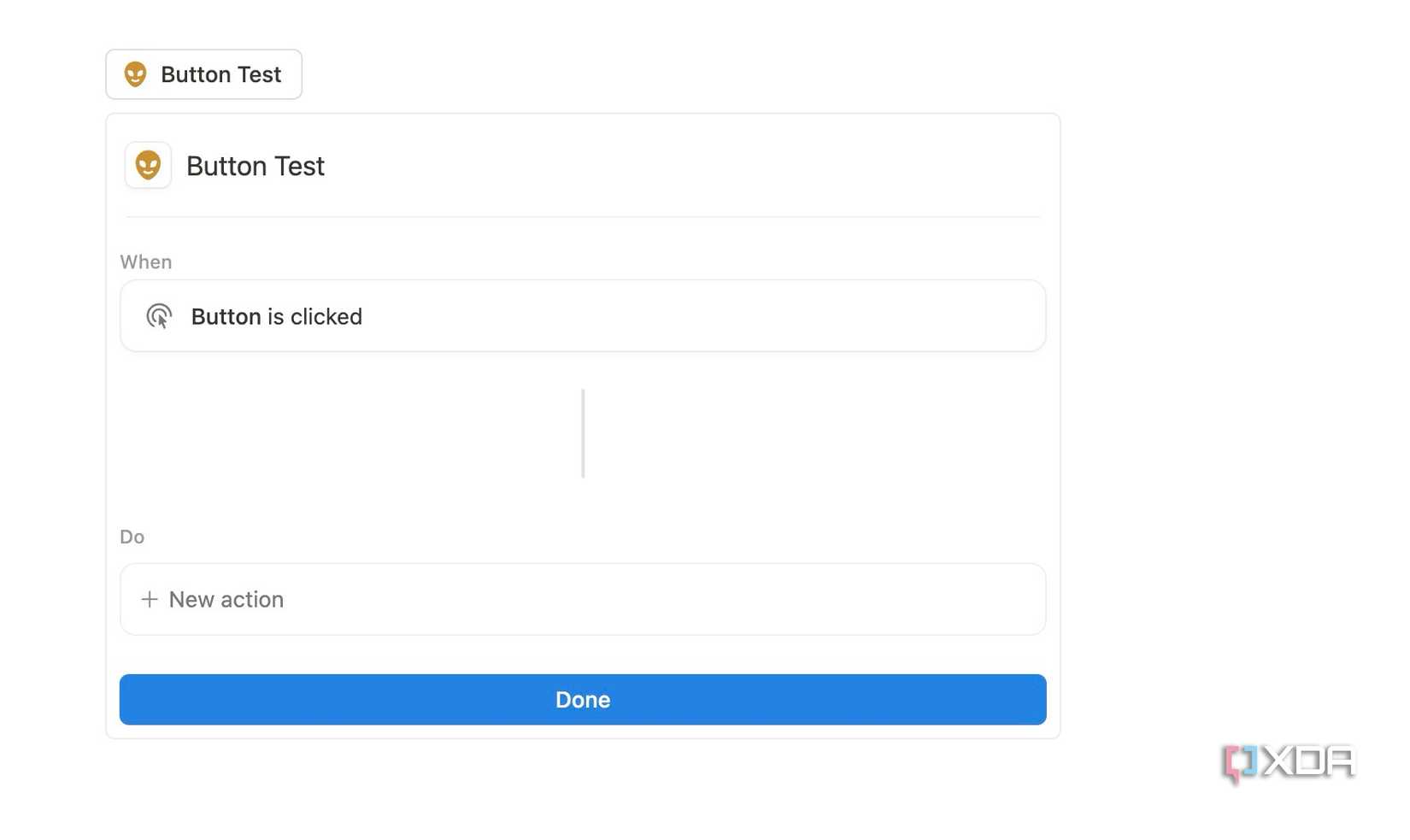Click the When section label
Viewport: 1410px width, 840px height.
(x=145, y=261)
